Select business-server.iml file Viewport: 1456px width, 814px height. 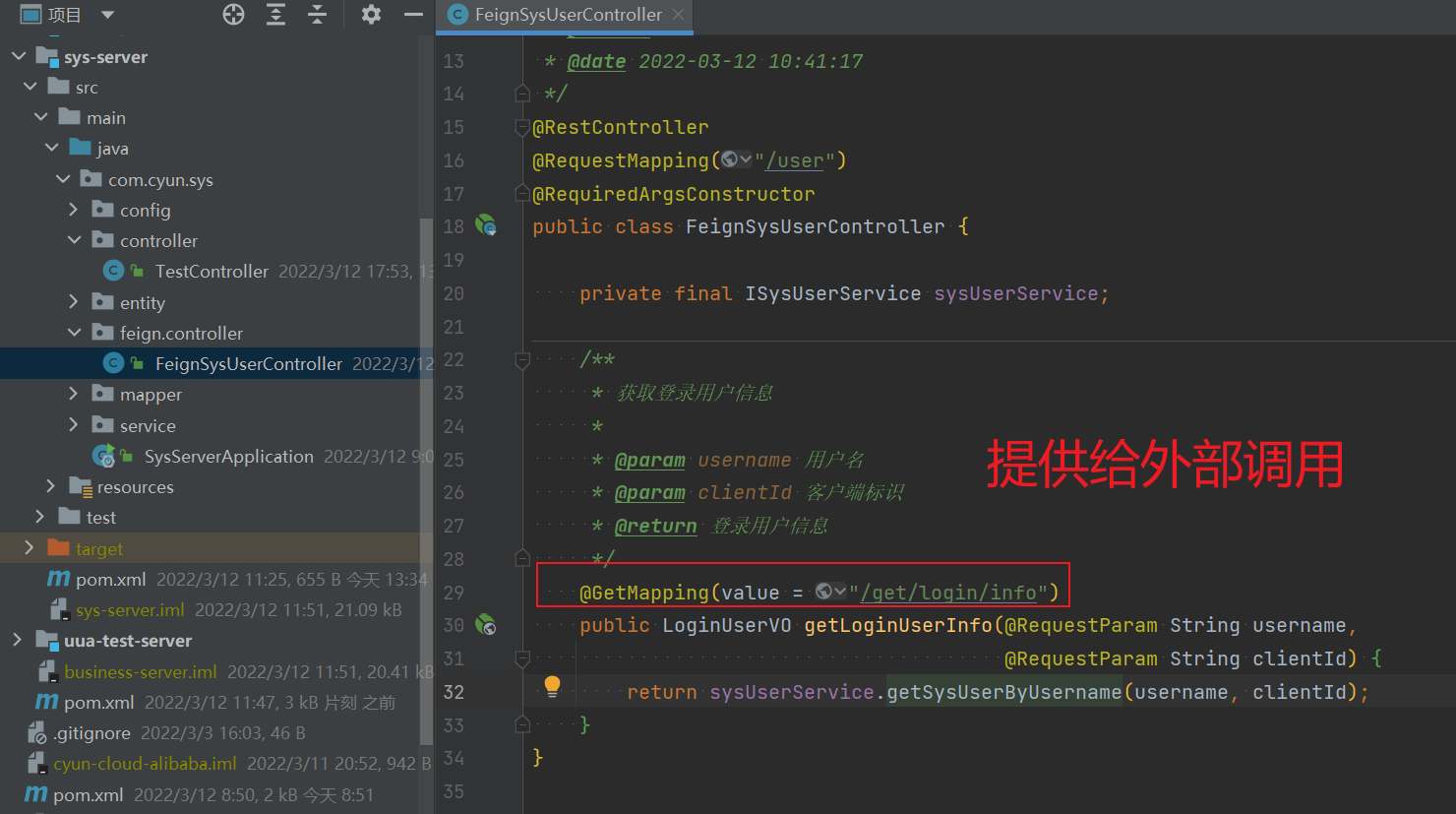[141, 672]
